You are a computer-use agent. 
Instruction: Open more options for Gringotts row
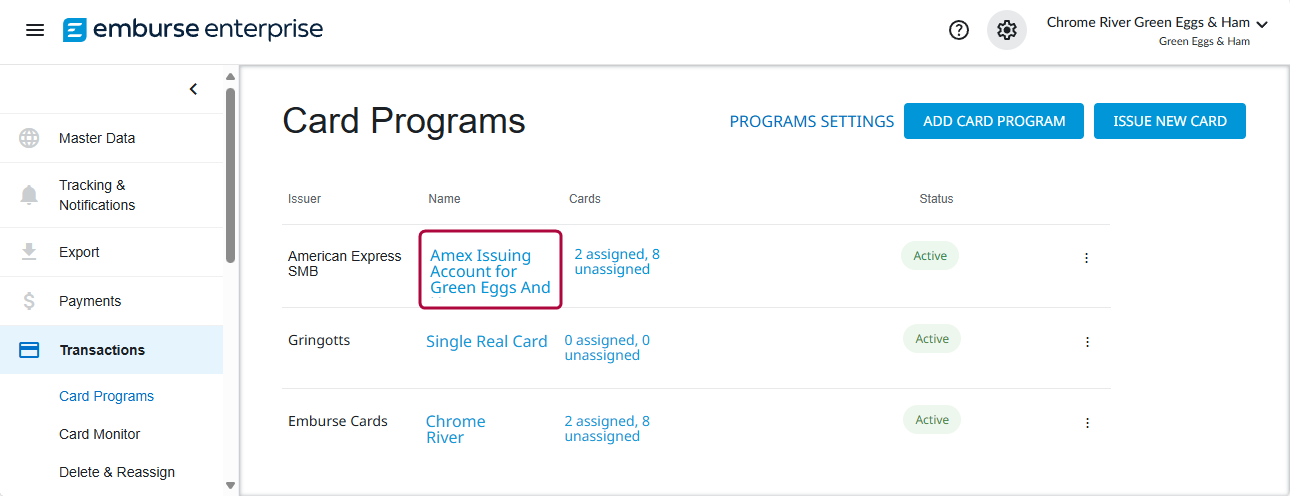[x=1087, y=342]
